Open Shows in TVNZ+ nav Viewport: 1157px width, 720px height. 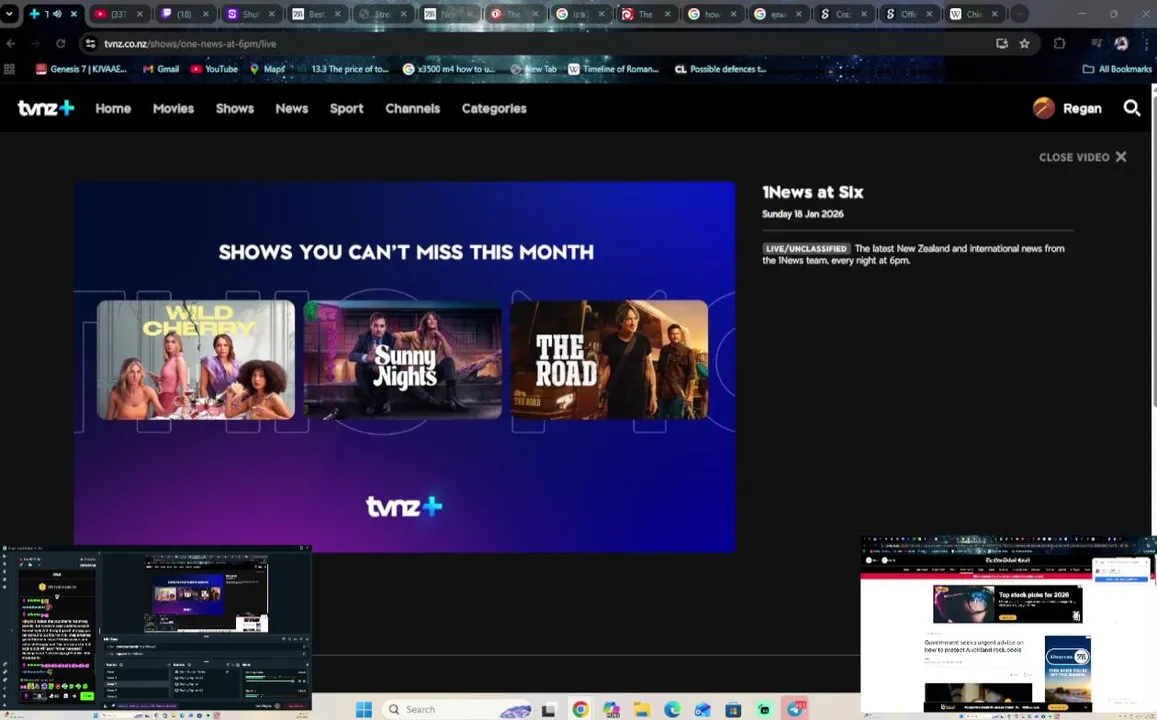[235, 108]
